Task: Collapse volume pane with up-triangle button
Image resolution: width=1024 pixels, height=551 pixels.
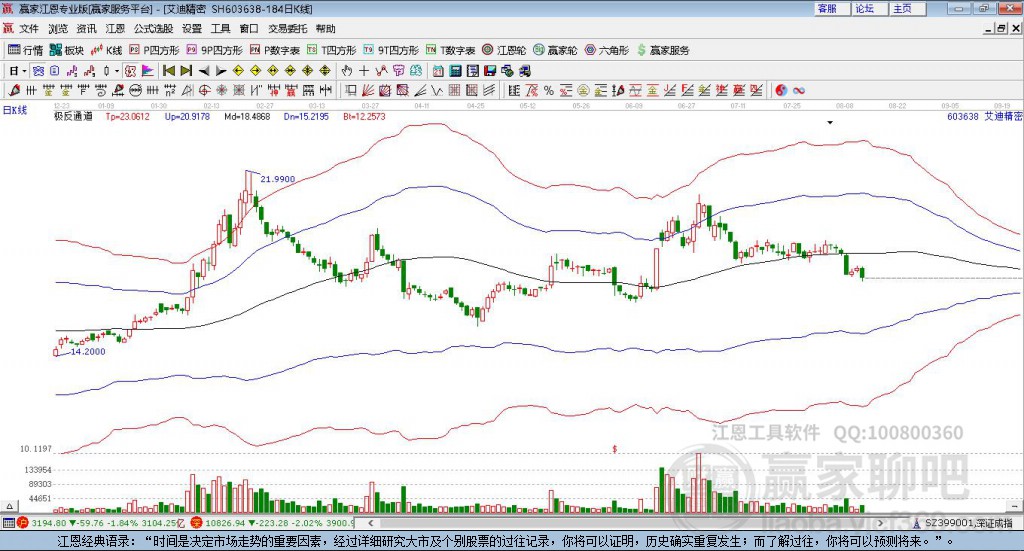Action: pyautogui.click(x=9, y=506)
